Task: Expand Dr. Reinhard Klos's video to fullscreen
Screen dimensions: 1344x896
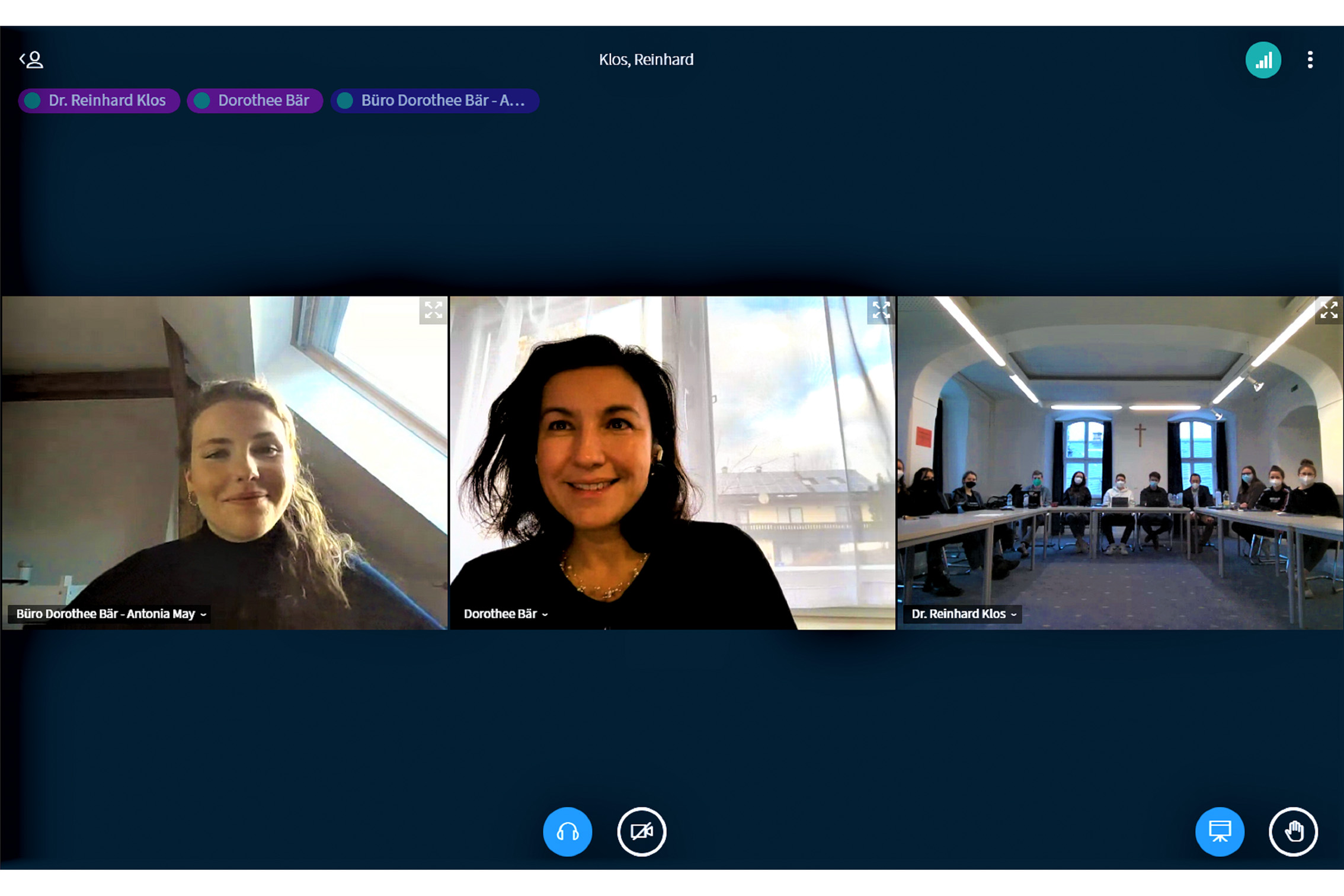Action: (x=1329, y=310)
